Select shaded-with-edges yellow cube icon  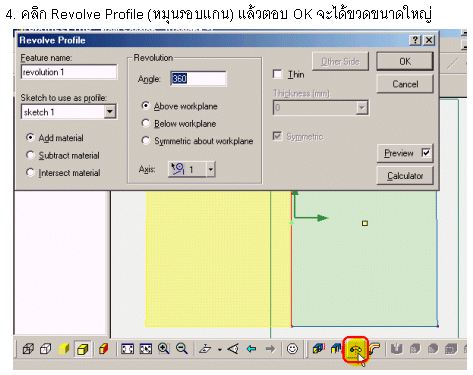82,349
